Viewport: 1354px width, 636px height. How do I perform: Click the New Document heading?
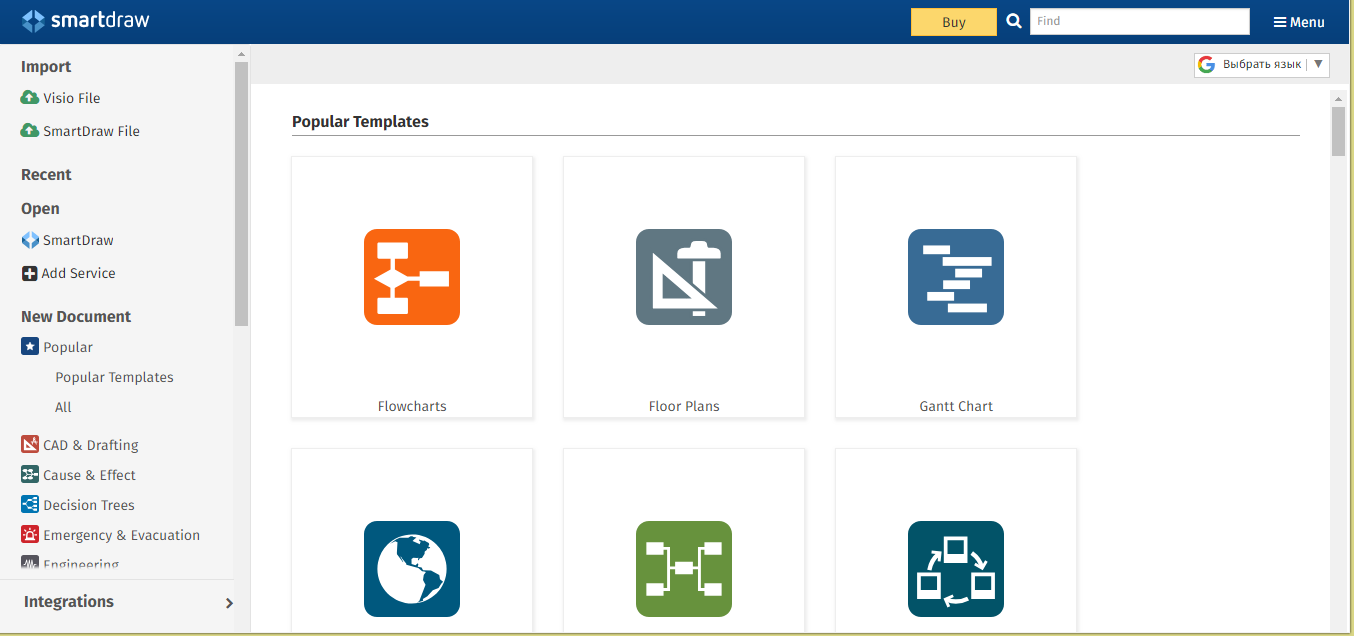[76, 317]
